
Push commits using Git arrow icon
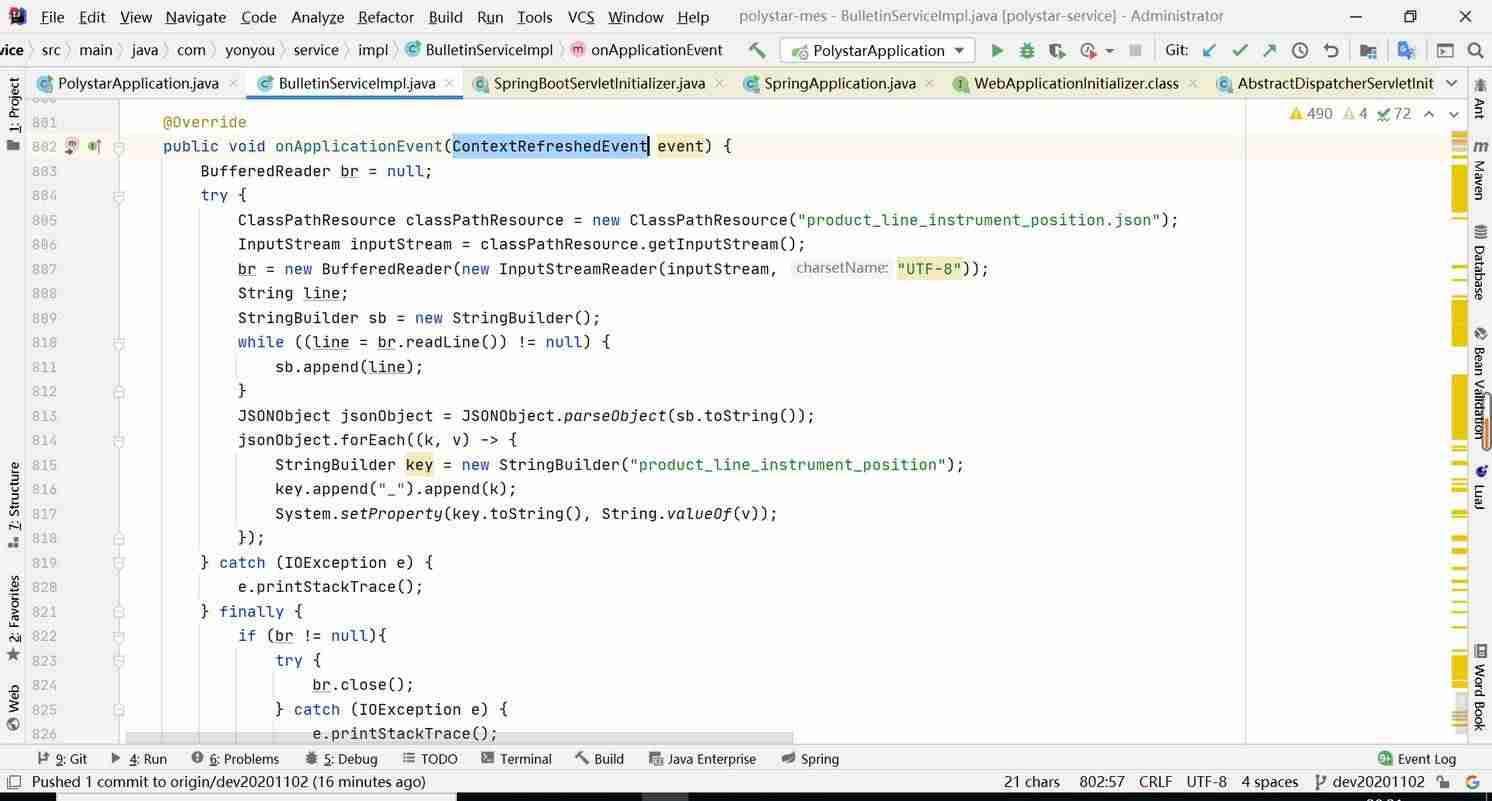(x=1270, y=50)
